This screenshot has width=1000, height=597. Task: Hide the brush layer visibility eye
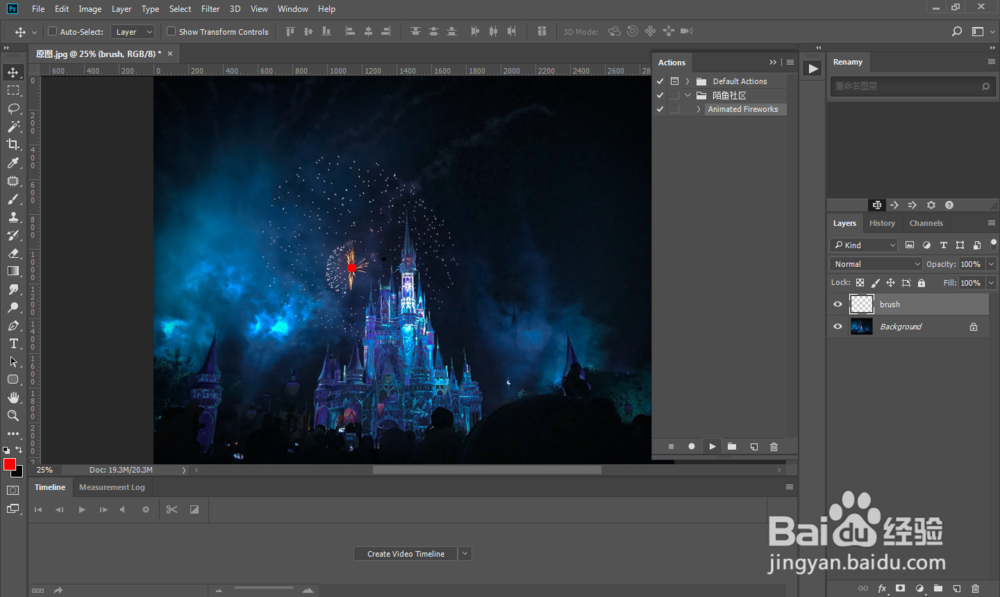point(838,304)
